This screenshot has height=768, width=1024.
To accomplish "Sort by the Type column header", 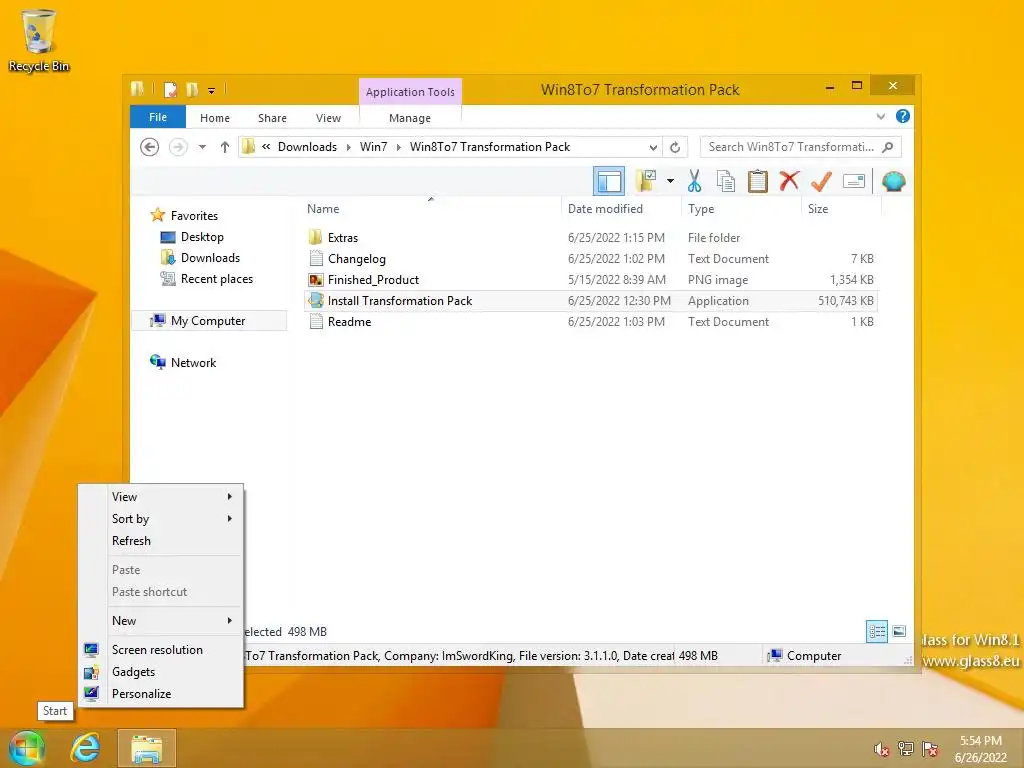I will [x=701, y=209].
